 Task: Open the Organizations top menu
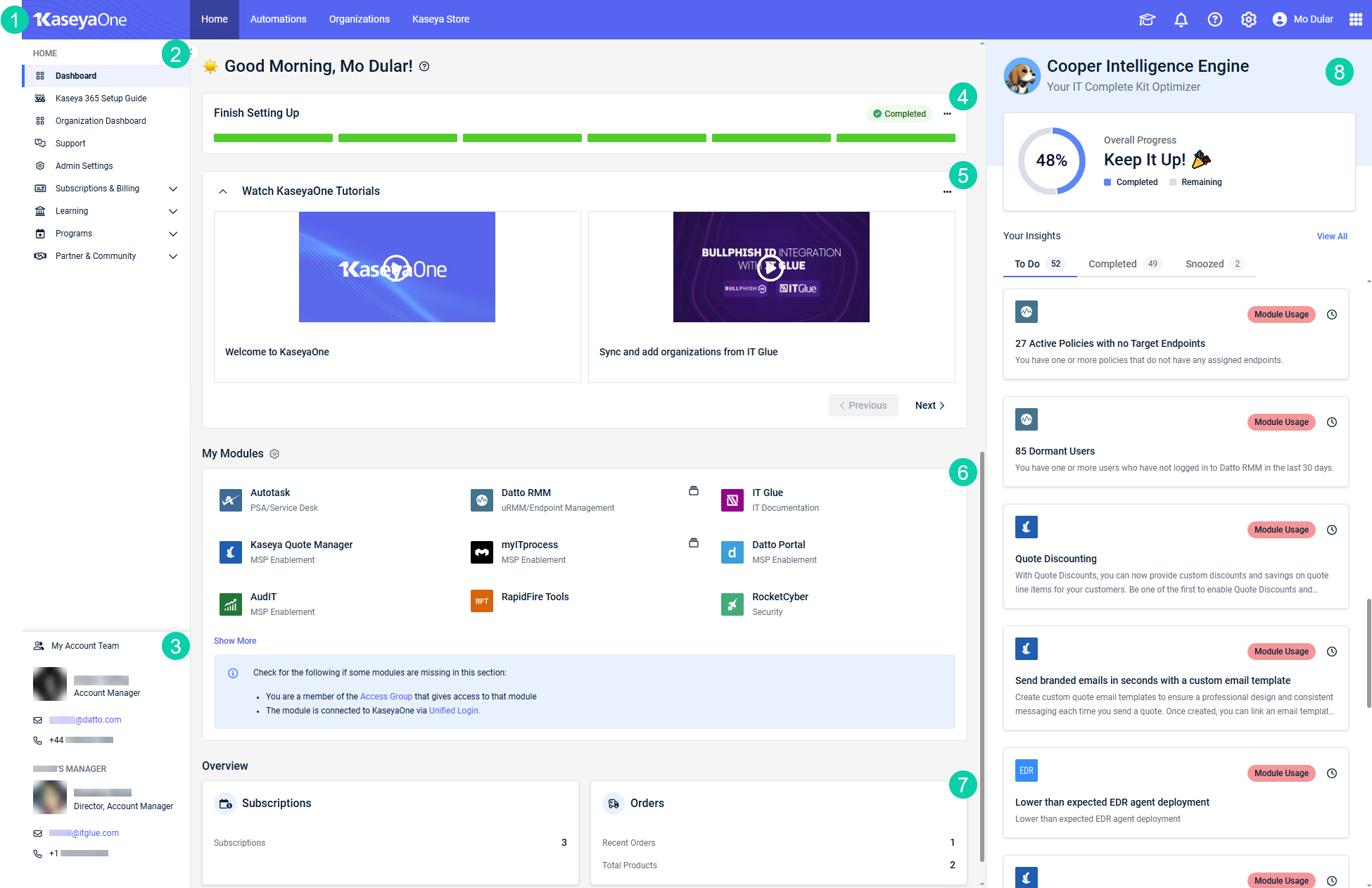359,20
